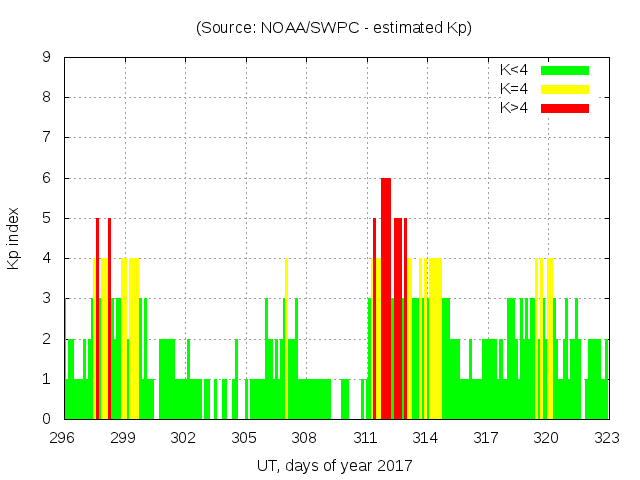Viewport: 640px width, 480px height.
Task: Click the x-axis tick label 305
Action: pos(244,437)
